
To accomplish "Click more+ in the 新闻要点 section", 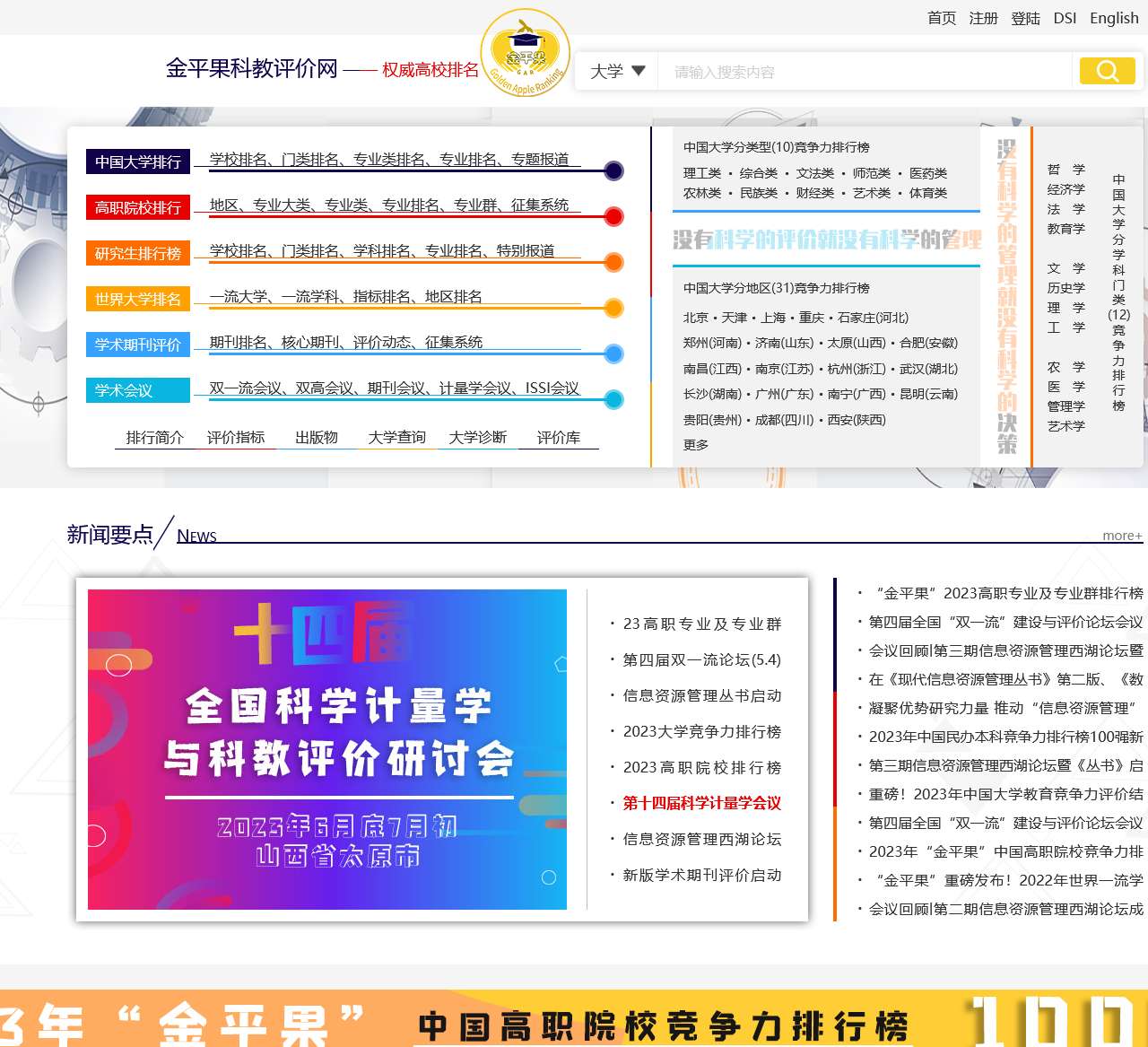I will click(1123, 536).
